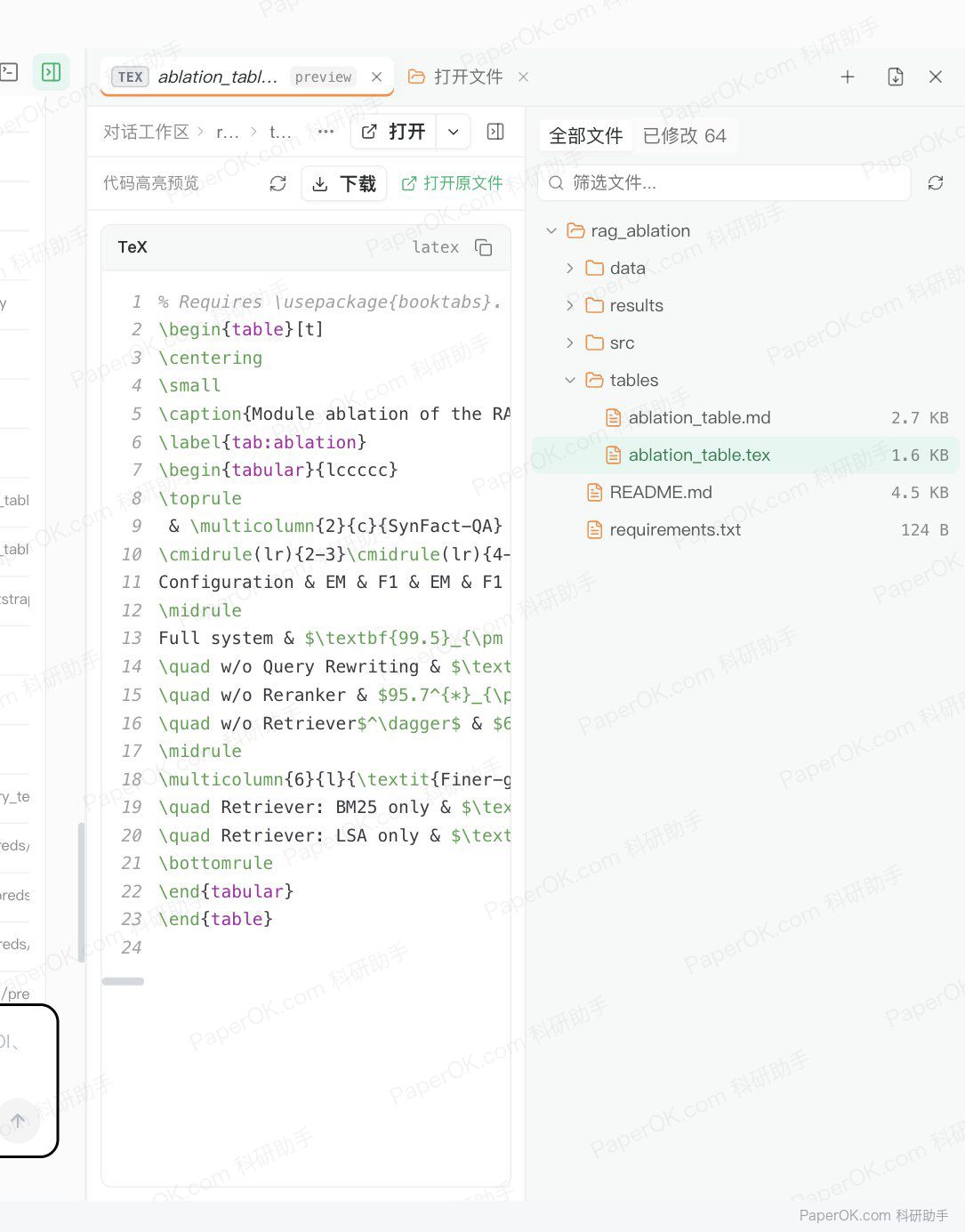Click the horizontal scrollbar under the code
This screenshot has width=965, height=1232.
pos(123,981)
